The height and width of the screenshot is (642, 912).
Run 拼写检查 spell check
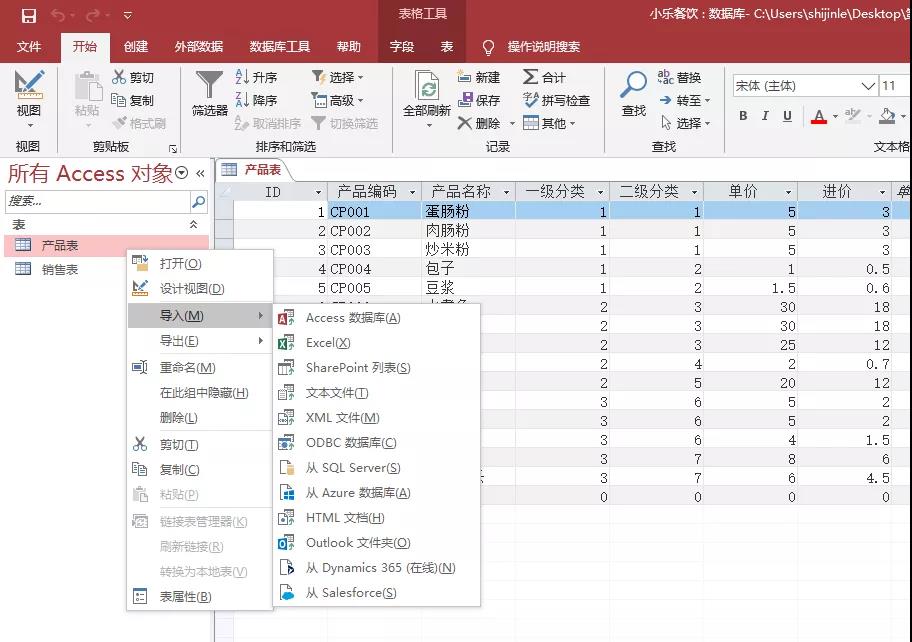(556, 100)
